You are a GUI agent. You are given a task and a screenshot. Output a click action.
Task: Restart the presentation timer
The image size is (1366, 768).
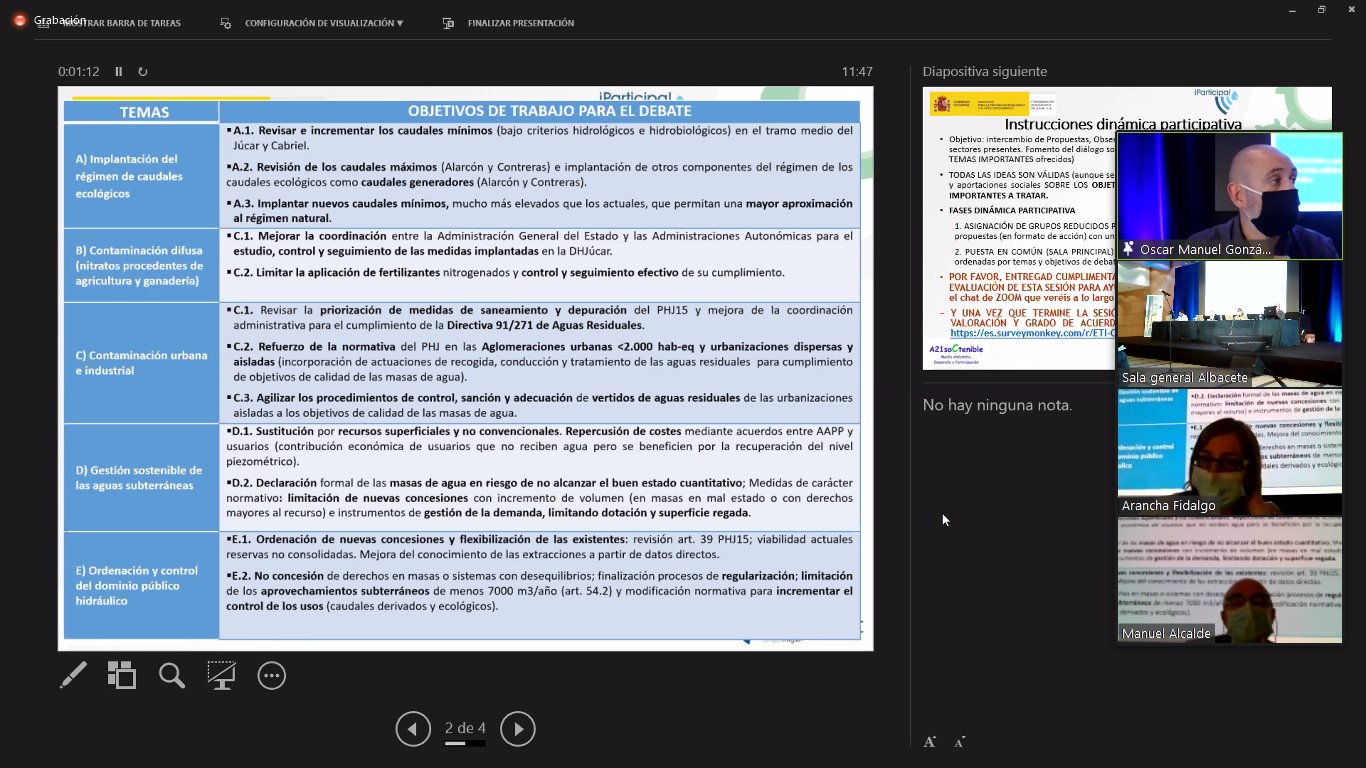143,72
